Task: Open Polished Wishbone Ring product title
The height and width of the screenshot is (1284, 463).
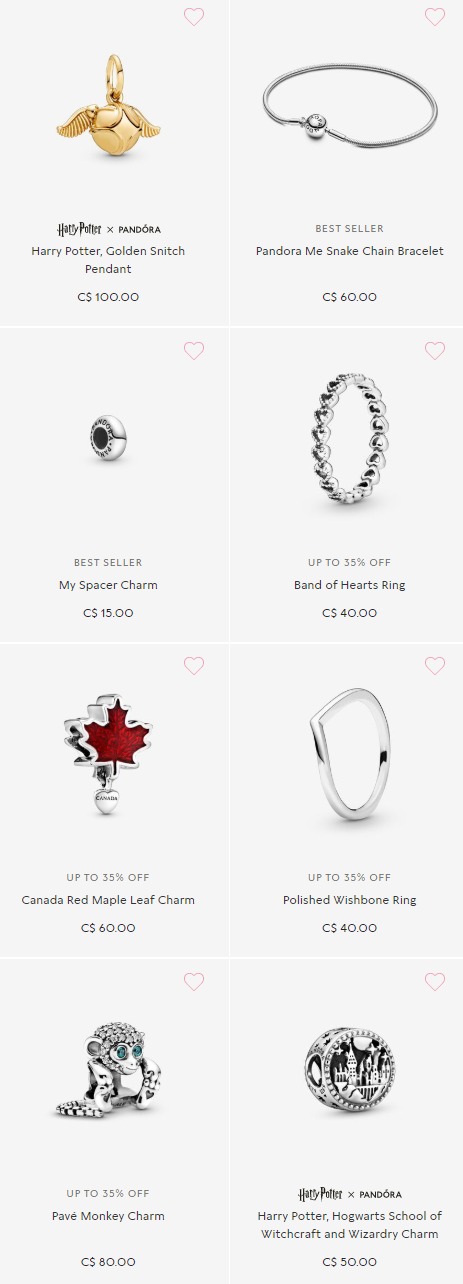Action: pyautogui.click(x=350, y=900)
